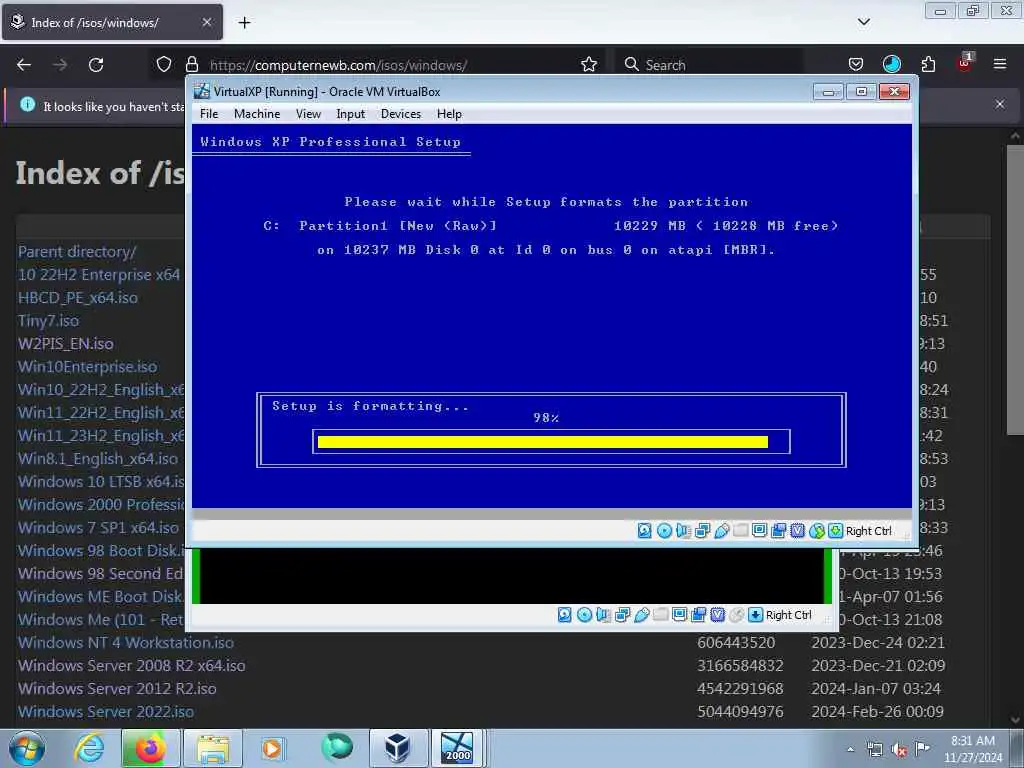Click USB indicator in background VM status bar
This screenshot has height=768, width=1024.
tap(641, 615)
